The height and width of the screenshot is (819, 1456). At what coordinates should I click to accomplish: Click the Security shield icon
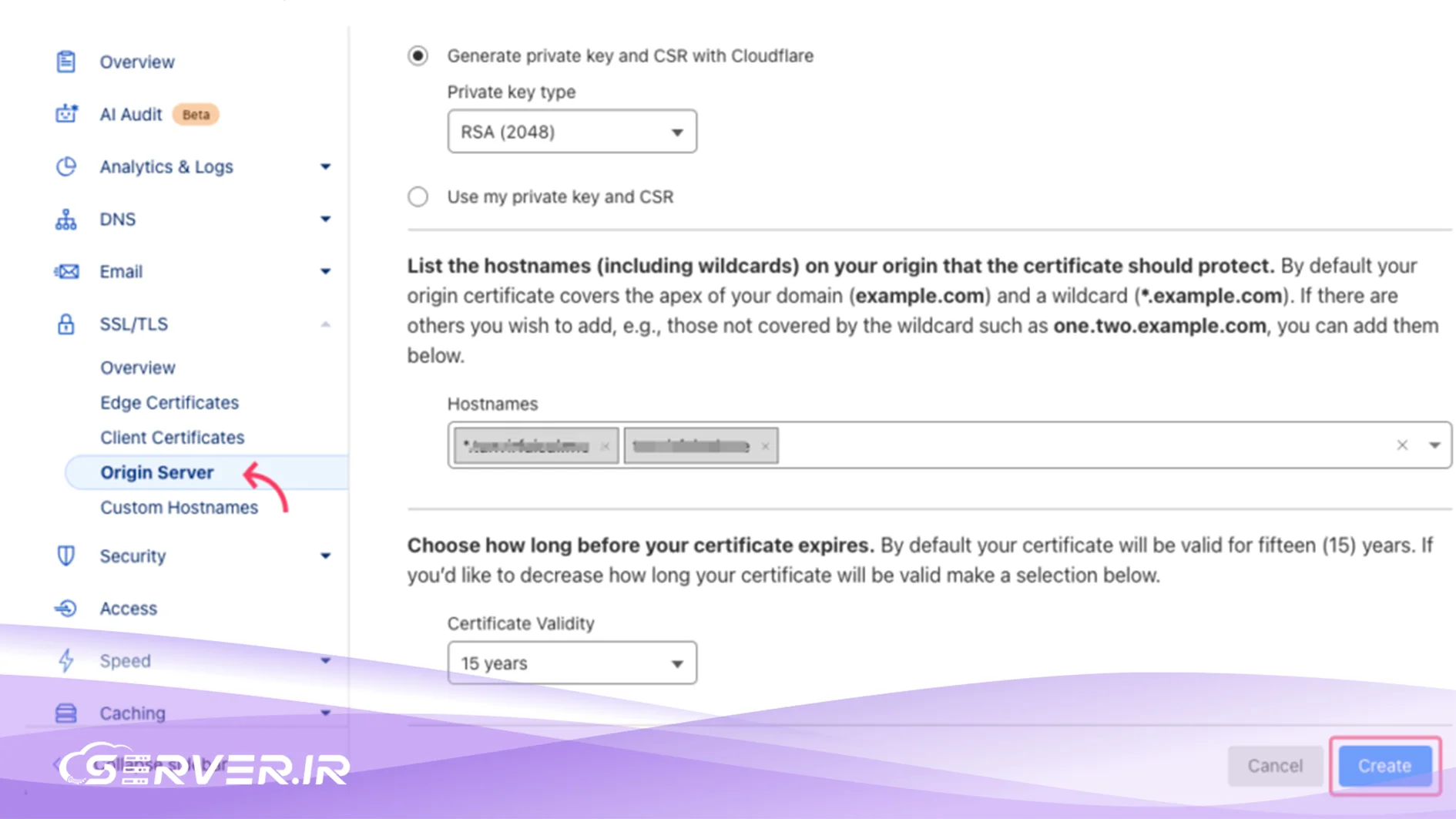point(66,556)
